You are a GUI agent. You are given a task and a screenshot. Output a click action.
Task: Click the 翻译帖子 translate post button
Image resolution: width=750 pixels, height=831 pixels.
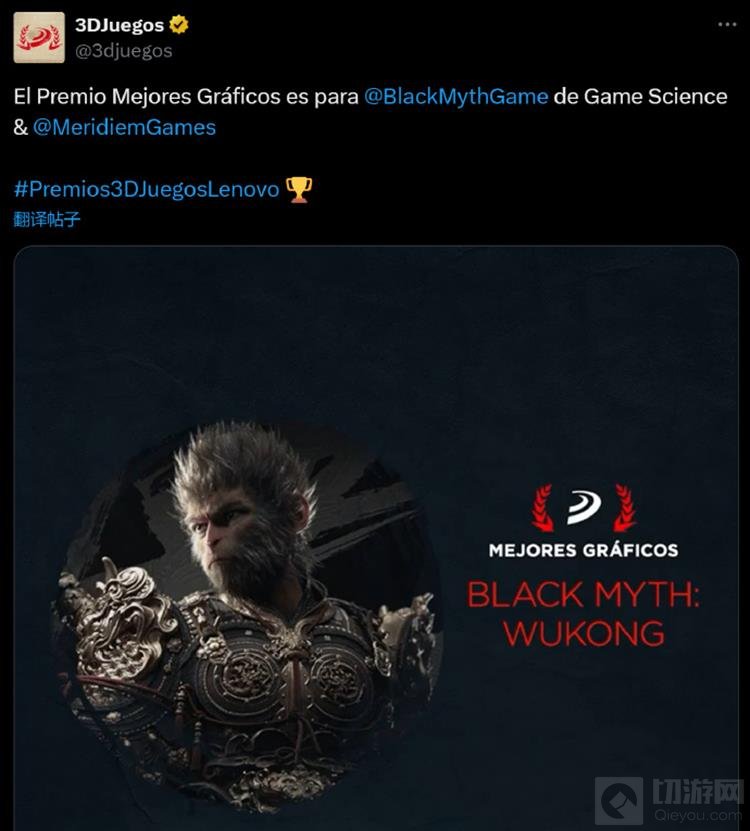(47, 219)
